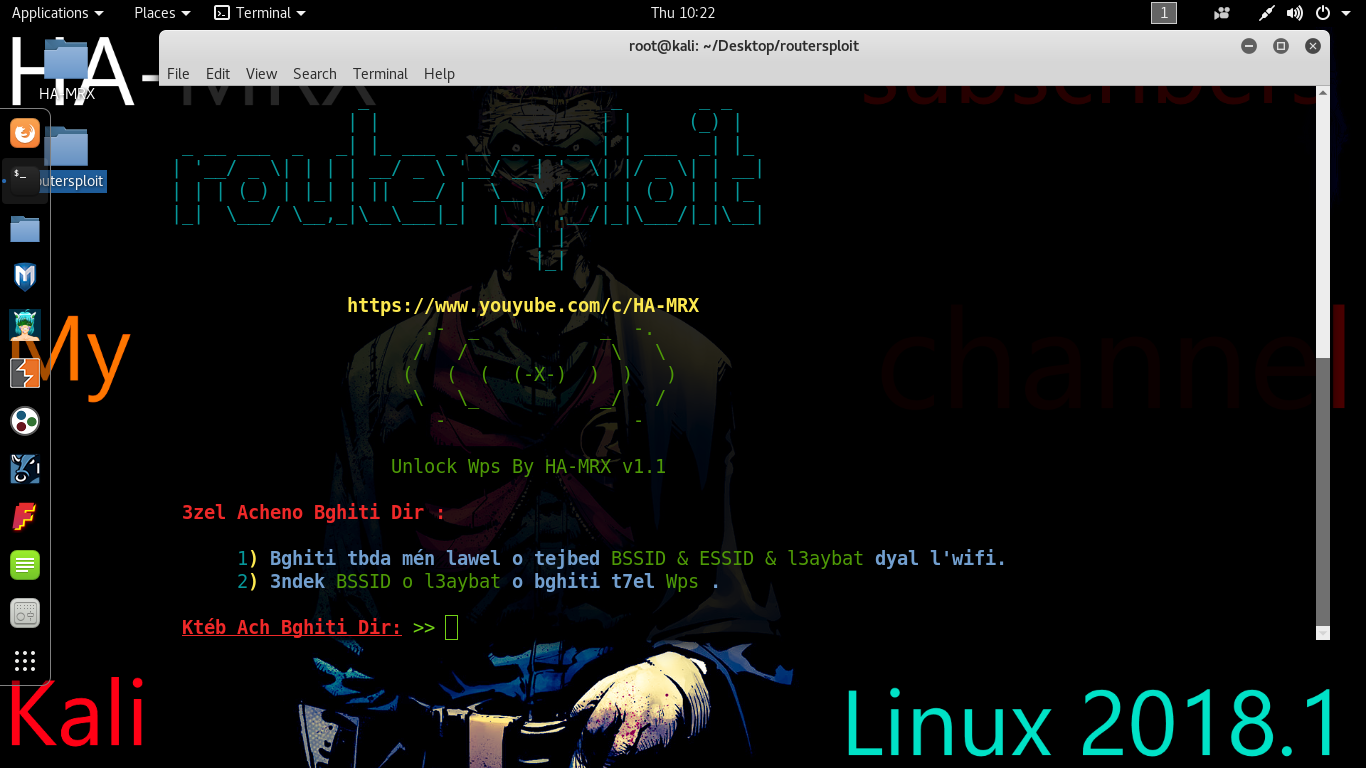Open the File menu in the terminal

[x=178, y=73]
